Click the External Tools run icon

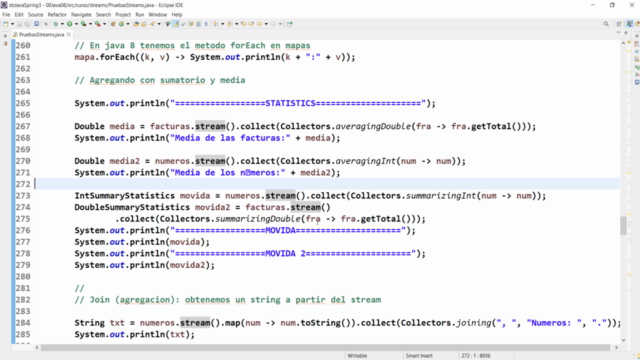click(x=98, y=24)
